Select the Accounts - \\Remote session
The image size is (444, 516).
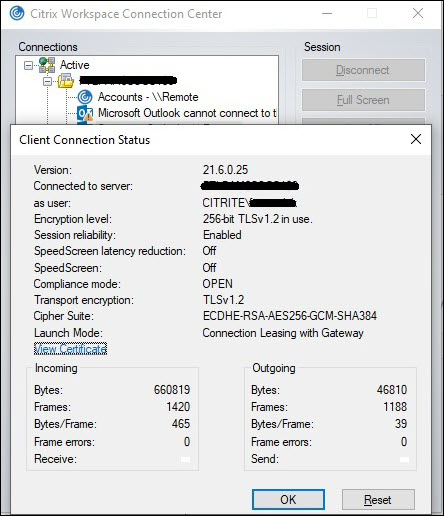coord(148,97)
